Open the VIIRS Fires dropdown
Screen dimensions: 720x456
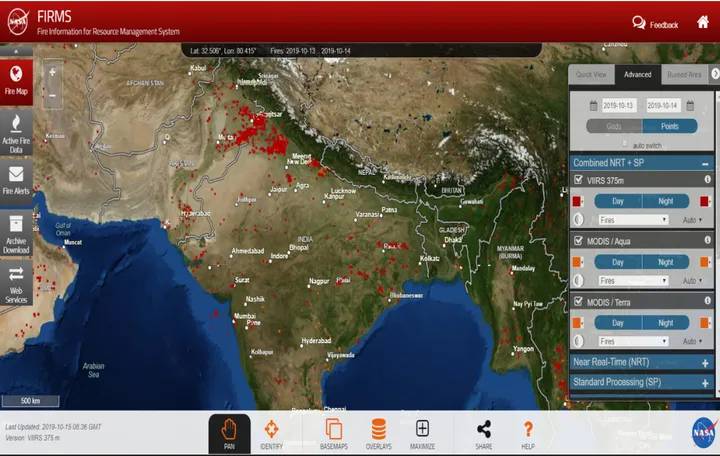[x=633, y=220]
